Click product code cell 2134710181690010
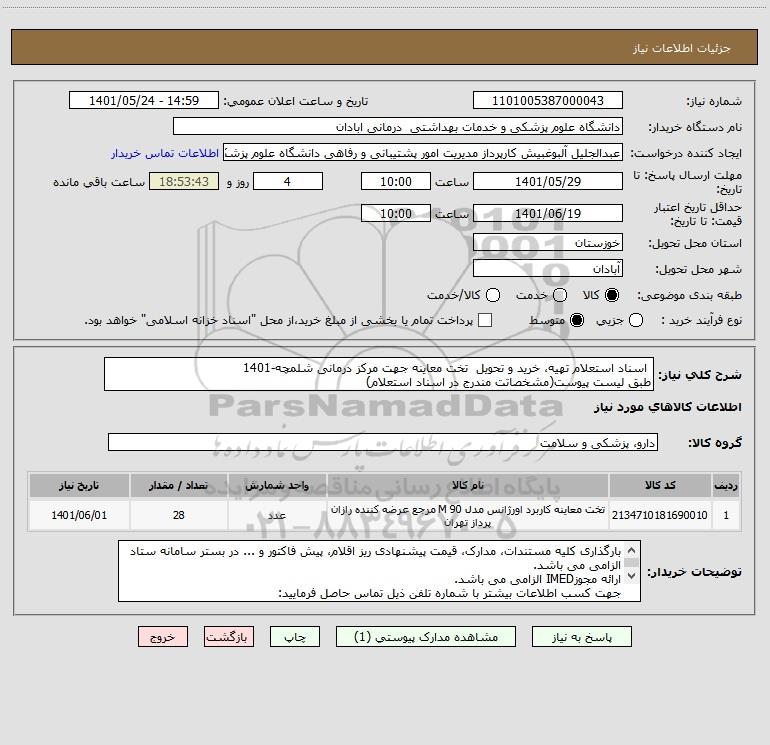This screenshot has height=745, width=770. coord(660,515)
